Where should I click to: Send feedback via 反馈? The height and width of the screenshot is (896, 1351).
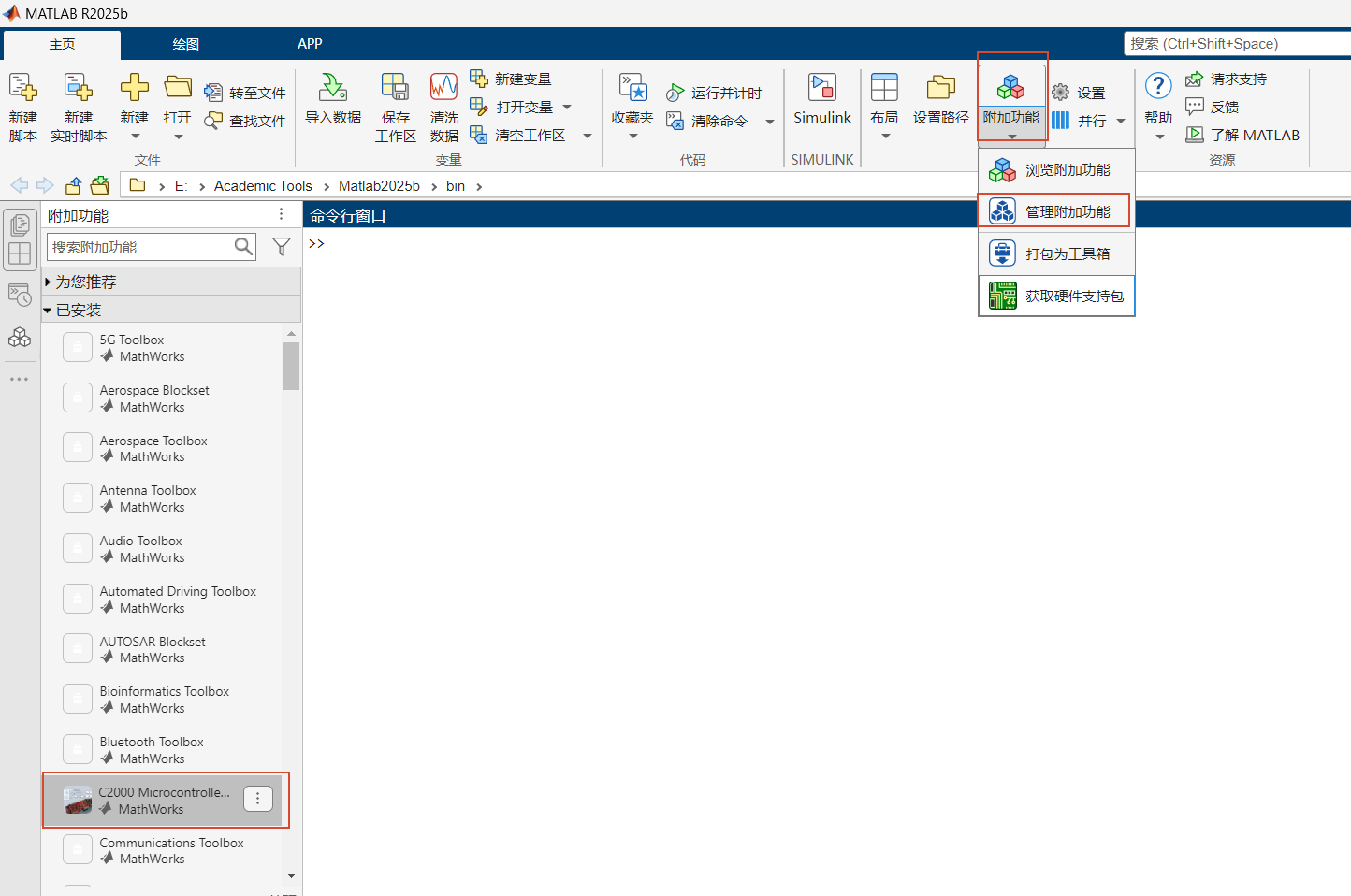[x=1212, y=107]
